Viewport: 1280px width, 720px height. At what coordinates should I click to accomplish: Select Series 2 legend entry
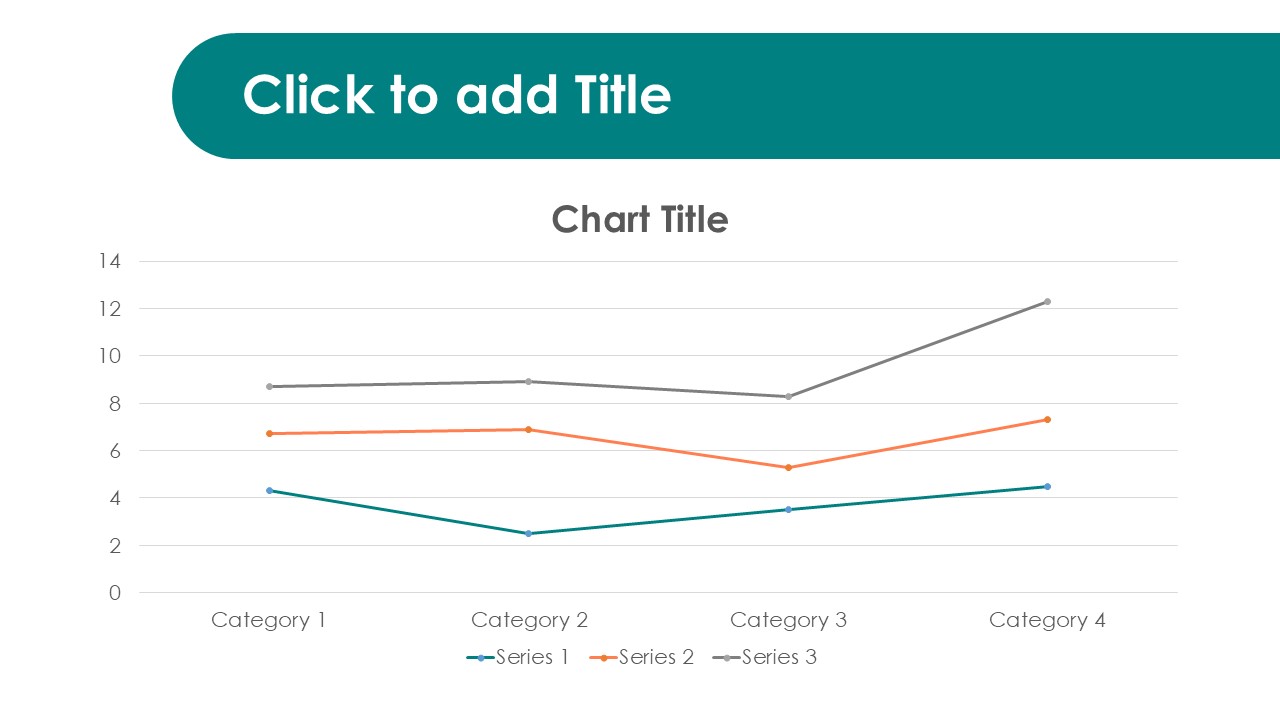pos(642,657)
